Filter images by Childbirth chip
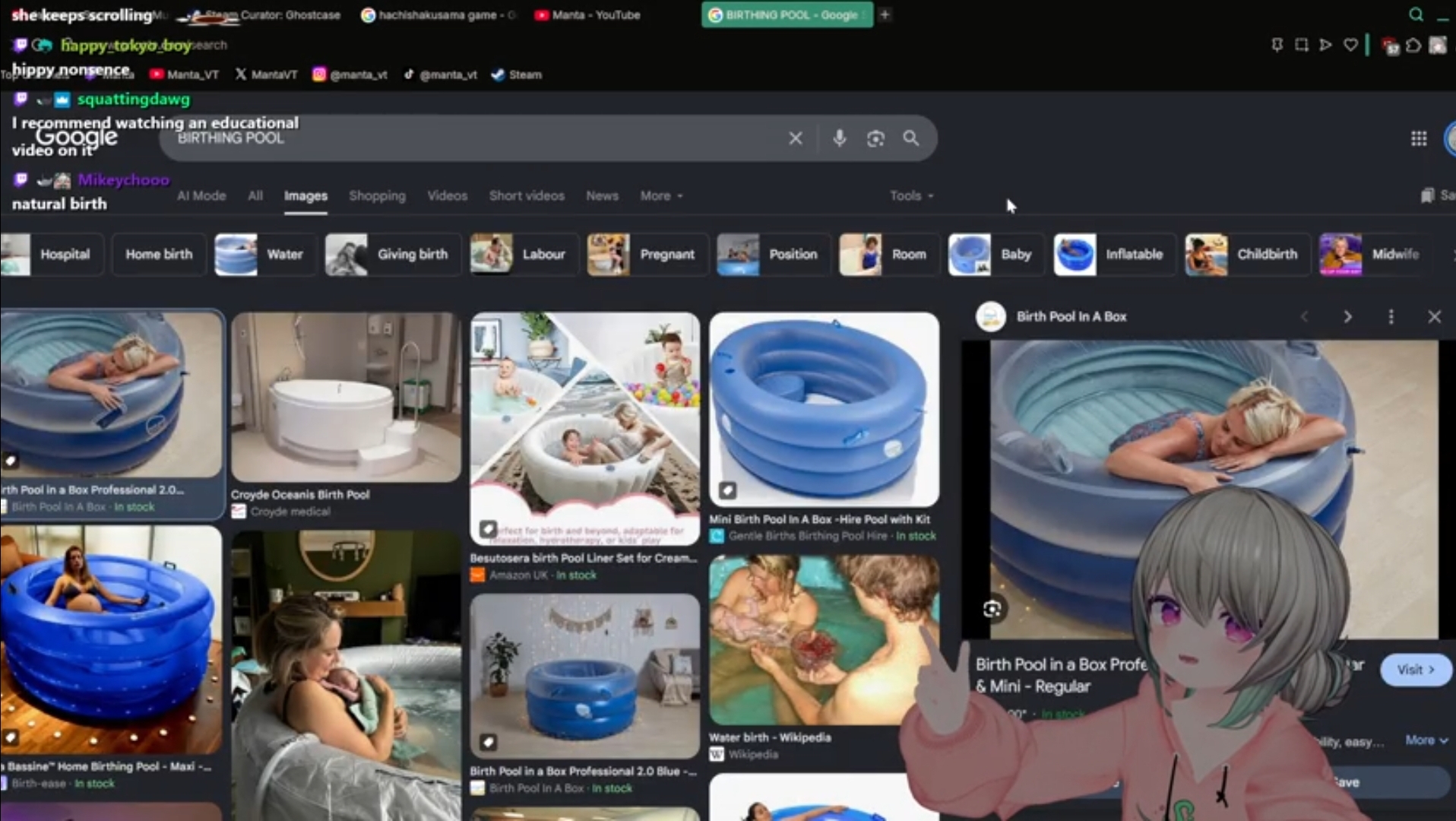Image resolution: width=1456 pixels, height=821 pixels. [1246, 255]
